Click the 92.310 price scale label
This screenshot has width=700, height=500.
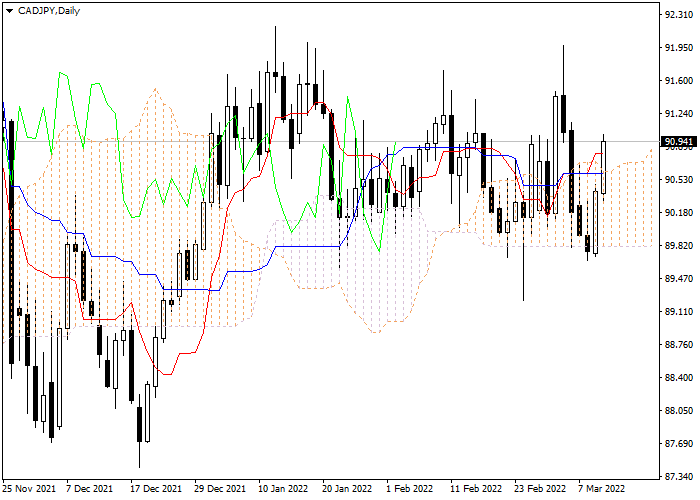coord(679,15)
